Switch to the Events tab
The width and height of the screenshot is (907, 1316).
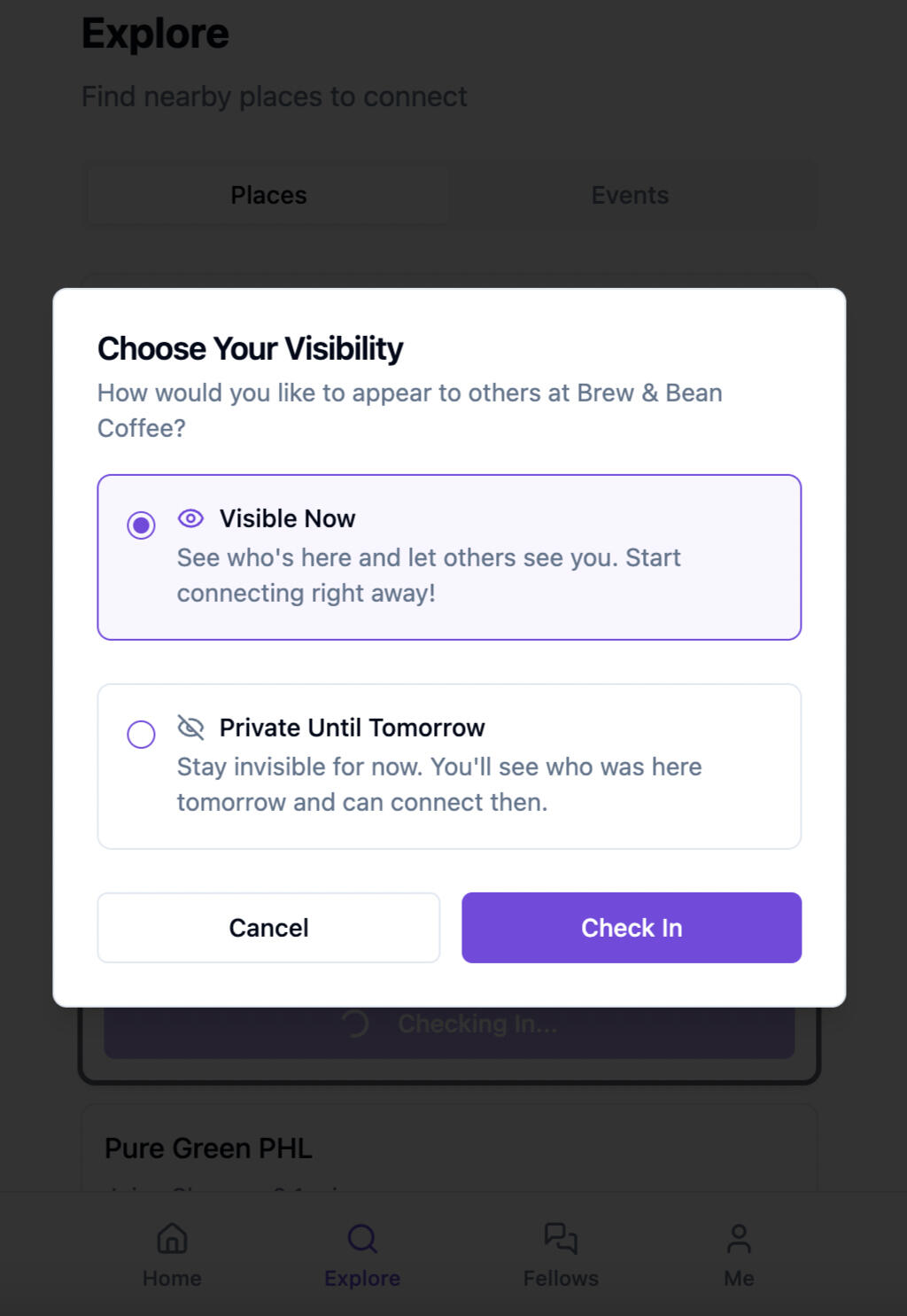pyautogui.click(x=630, y=195)
